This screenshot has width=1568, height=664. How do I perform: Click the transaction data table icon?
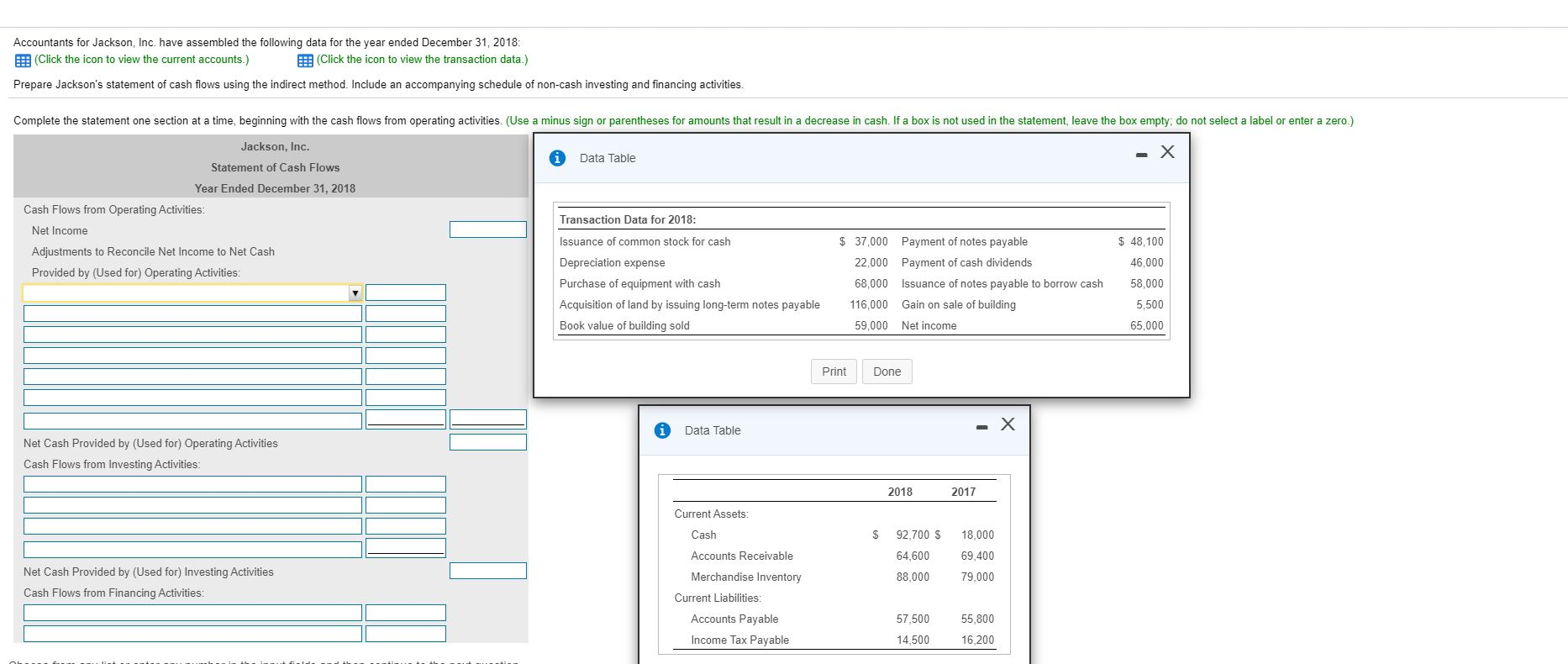pos(305,60)
